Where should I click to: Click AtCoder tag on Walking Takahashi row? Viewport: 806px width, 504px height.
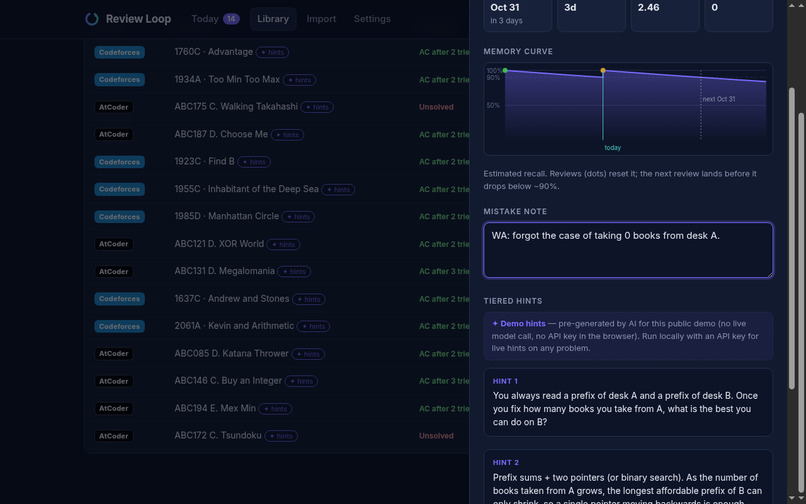pyautogui.click(x=114, y=107)
